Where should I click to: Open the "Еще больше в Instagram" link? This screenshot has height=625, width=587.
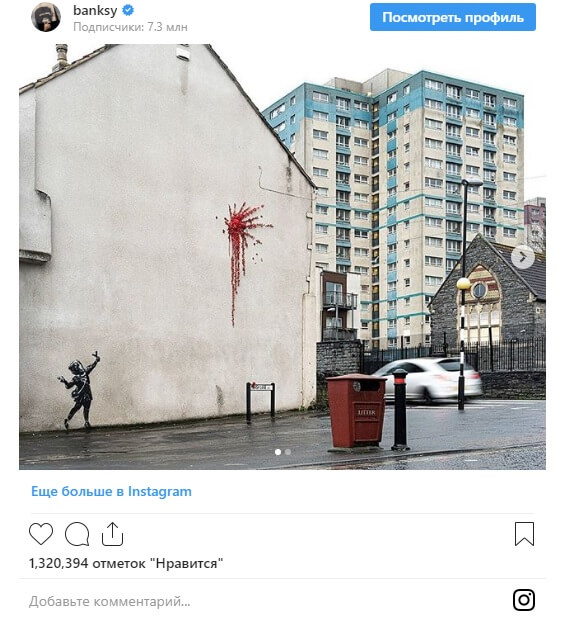pyautogui.click(x=111, y=491)
